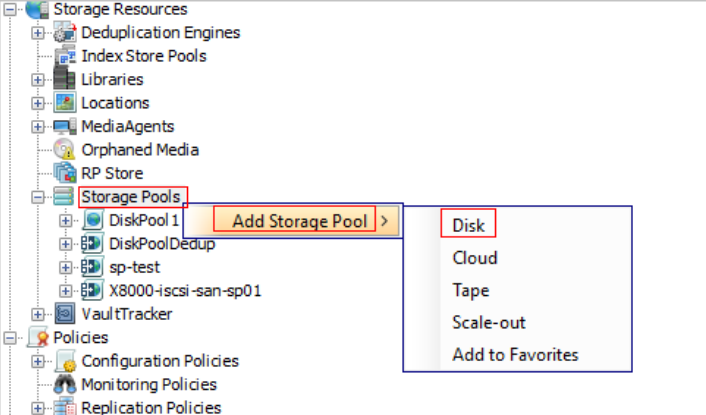
Task: Click the MediaAgents icon
Action: click(65, 126)
